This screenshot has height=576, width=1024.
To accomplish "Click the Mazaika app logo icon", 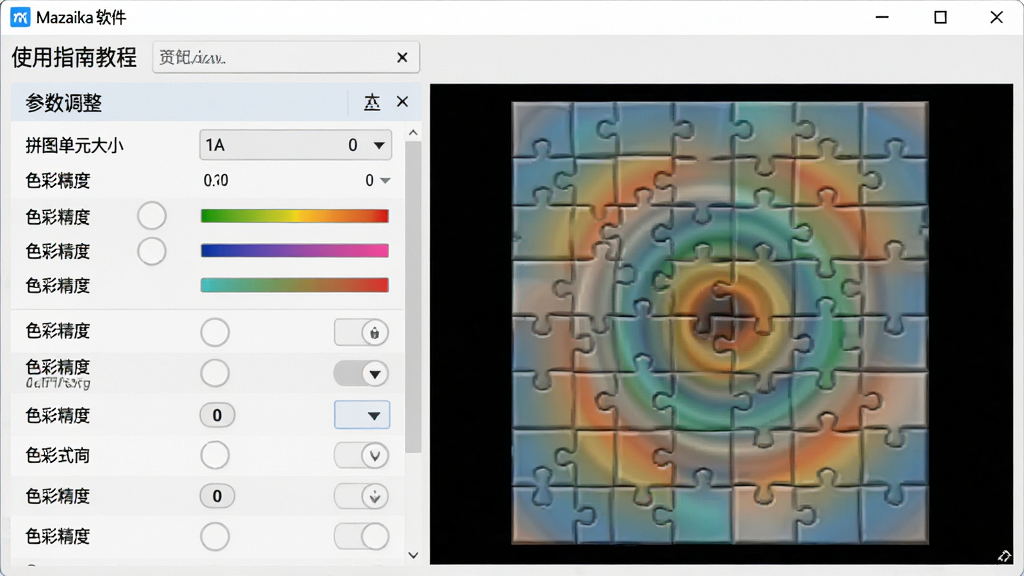I will coord(20,17).
